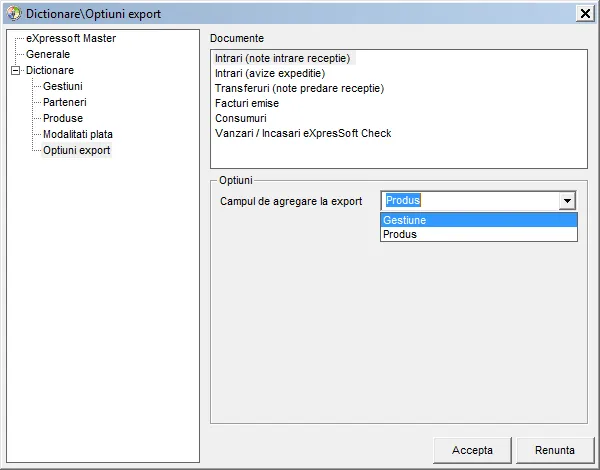Open Gestiuni under Dictionare
The width and height of the screenshot is (600, 470).
[63, 86]
